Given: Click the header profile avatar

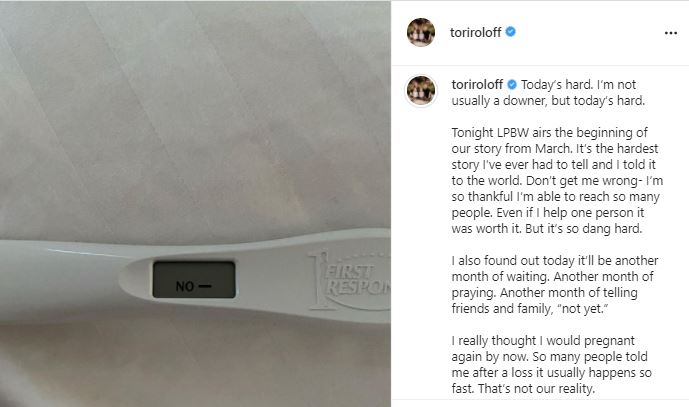Looking at the screenshot, I should point(421,32).
